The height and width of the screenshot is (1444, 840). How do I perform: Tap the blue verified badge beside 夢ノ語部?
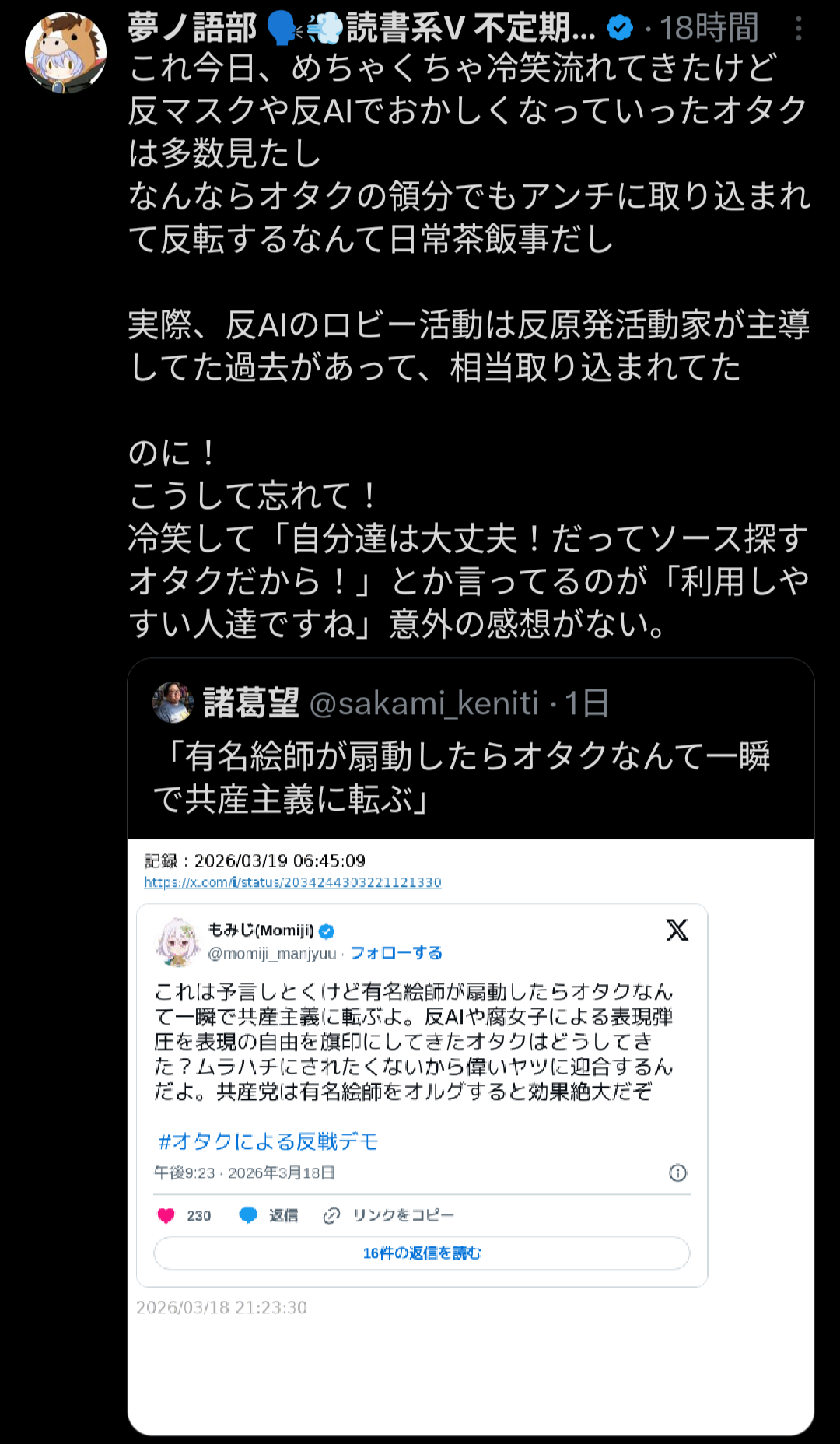point(620,29)
